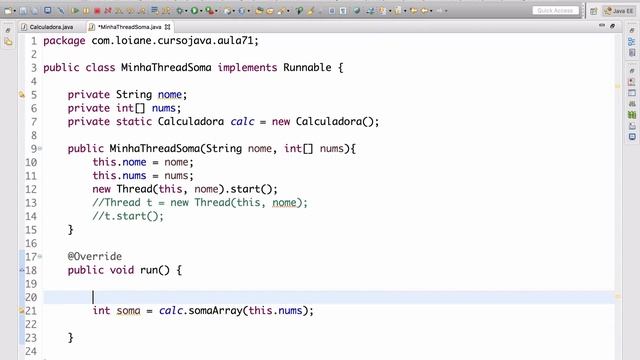Click line number 12 in the gutter
The image size is (640, 360).
[x=31, y=189]
